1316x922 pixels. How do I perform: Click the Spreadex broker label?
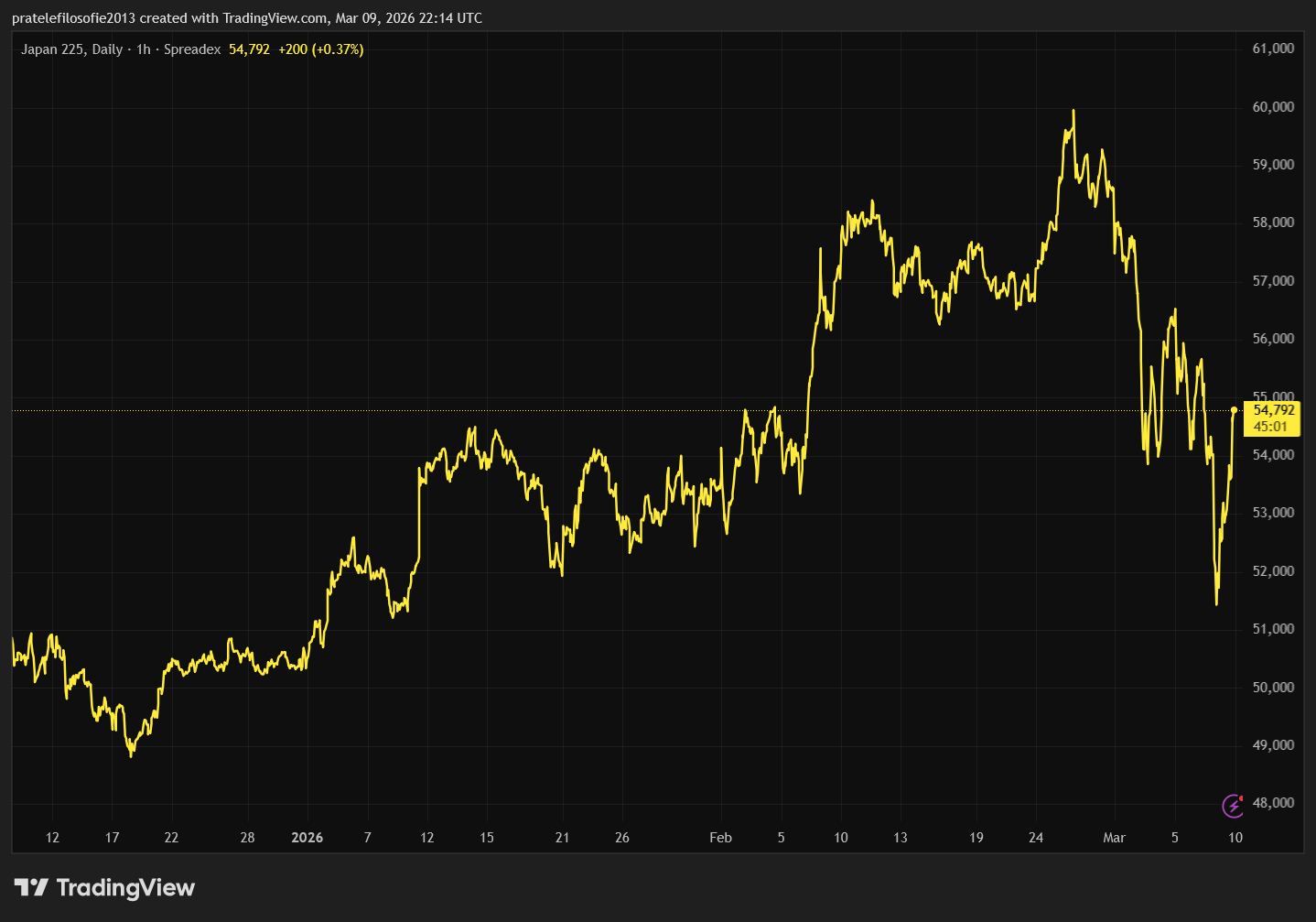point(191,51)
